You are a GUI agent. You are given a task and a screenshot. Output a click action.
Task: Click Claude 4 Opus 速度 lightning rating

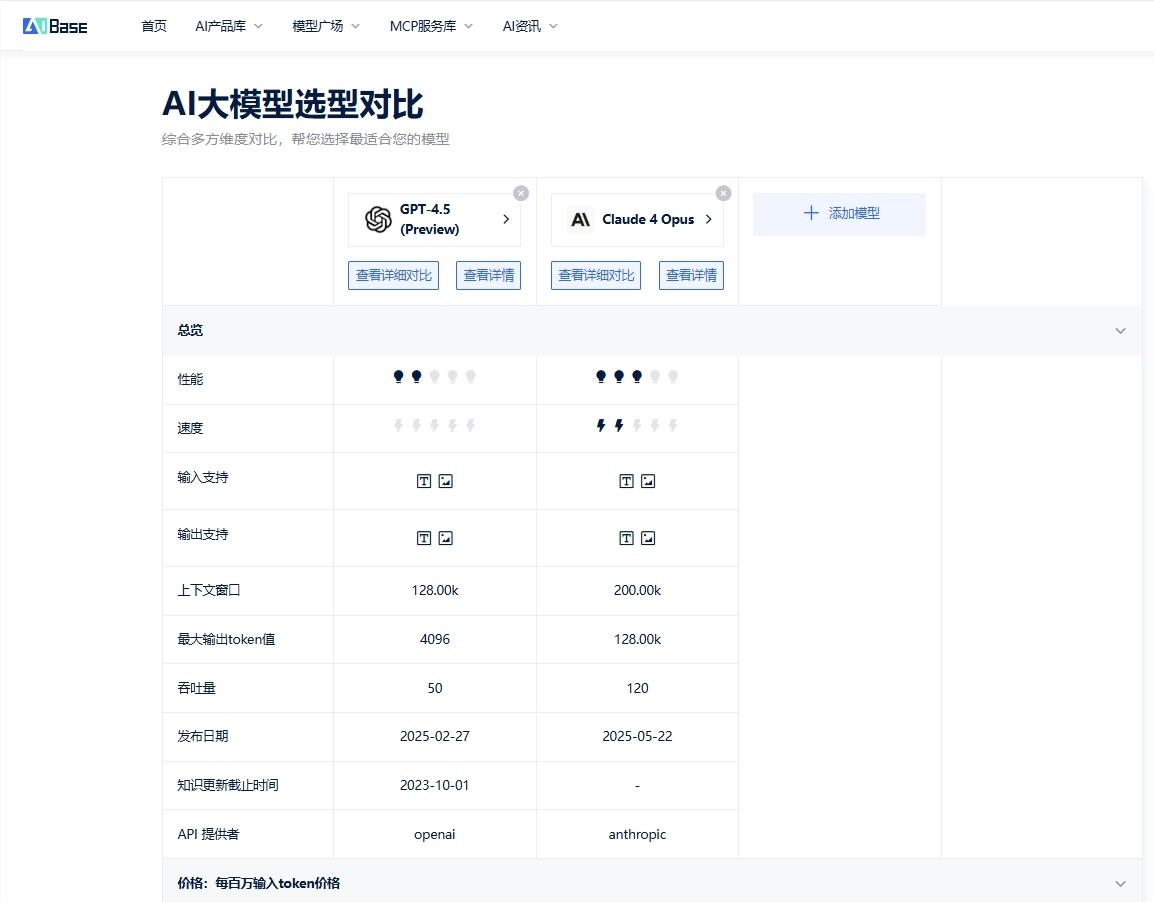point(637,425)
